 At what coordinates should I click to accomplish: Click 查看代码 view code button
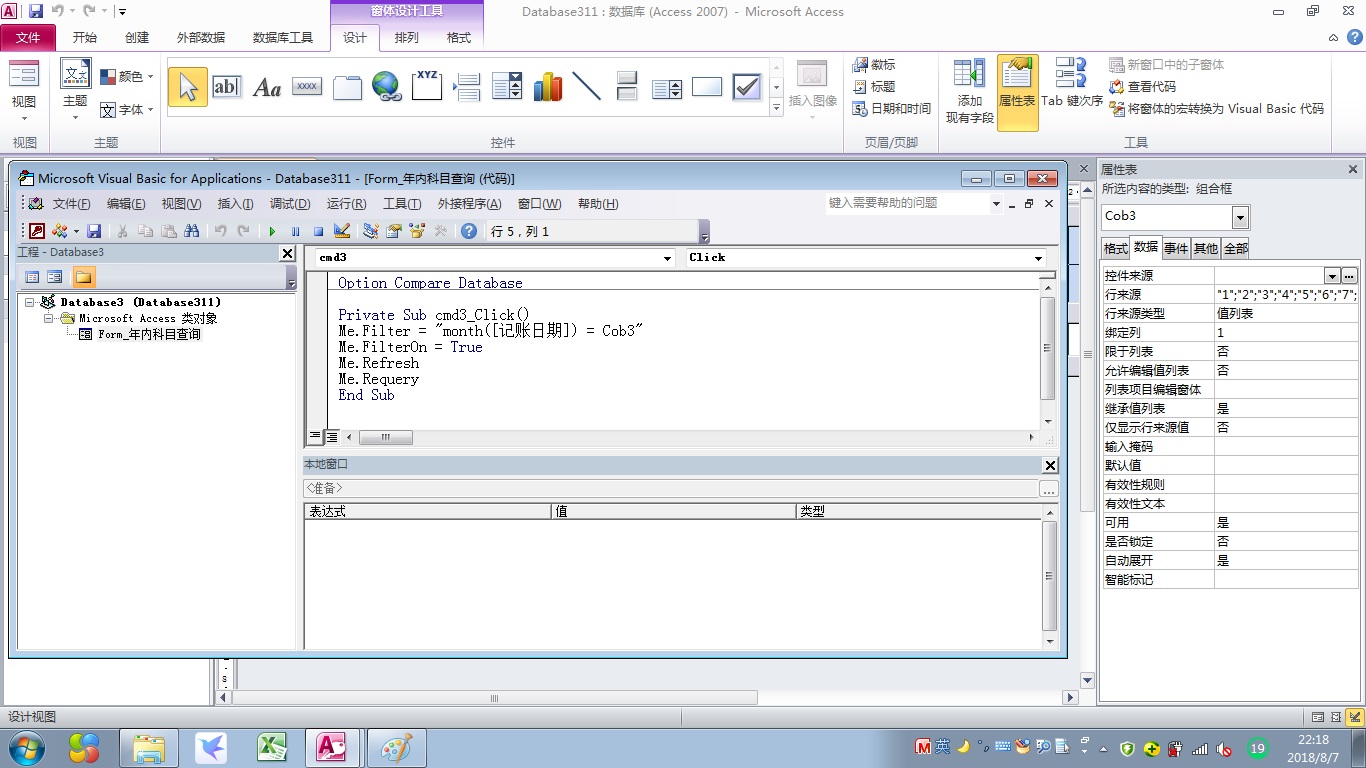[x=1142, y=87]
